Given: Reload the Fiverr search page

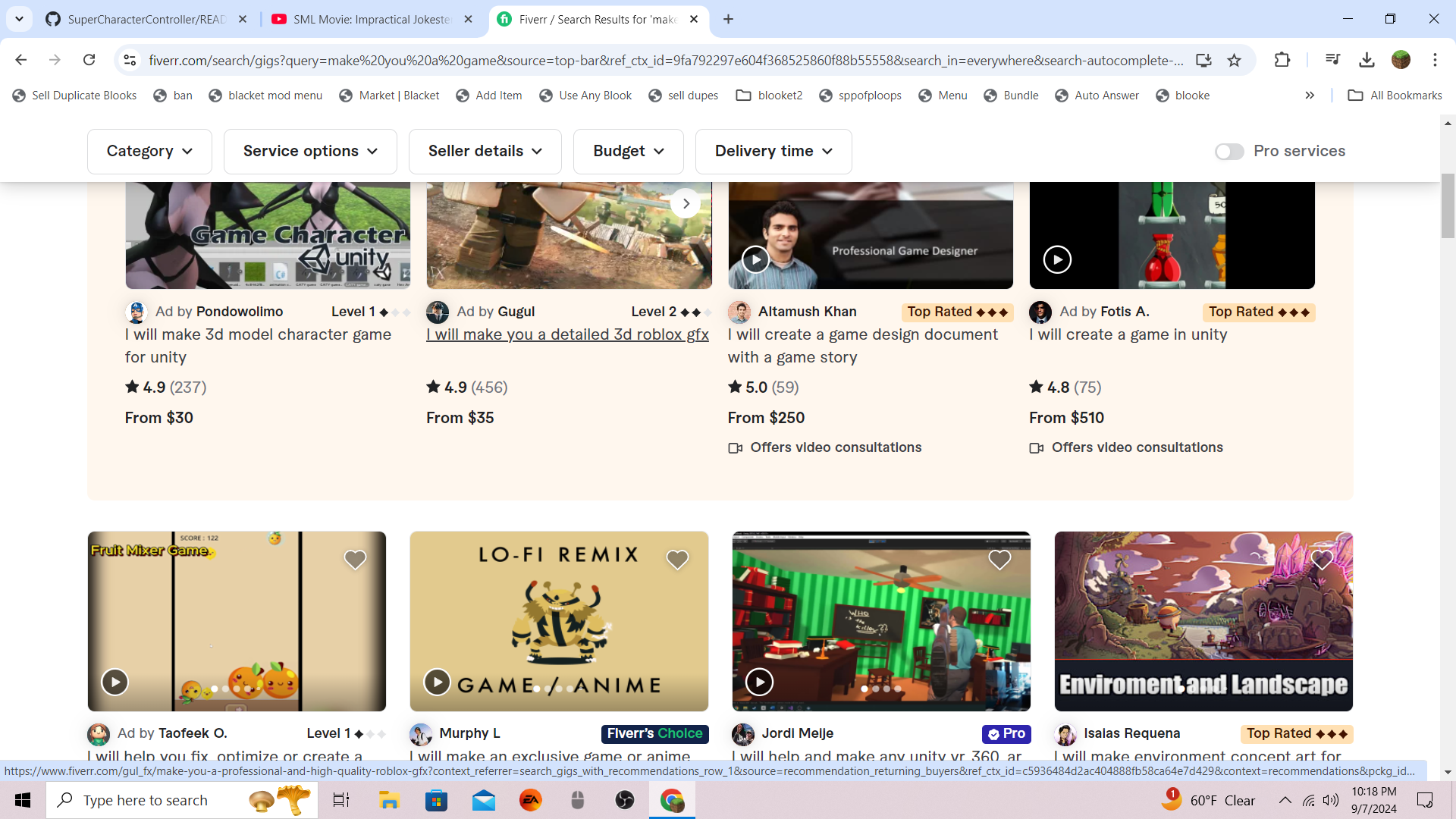Looking at the screenshot, I should (89, 60).
